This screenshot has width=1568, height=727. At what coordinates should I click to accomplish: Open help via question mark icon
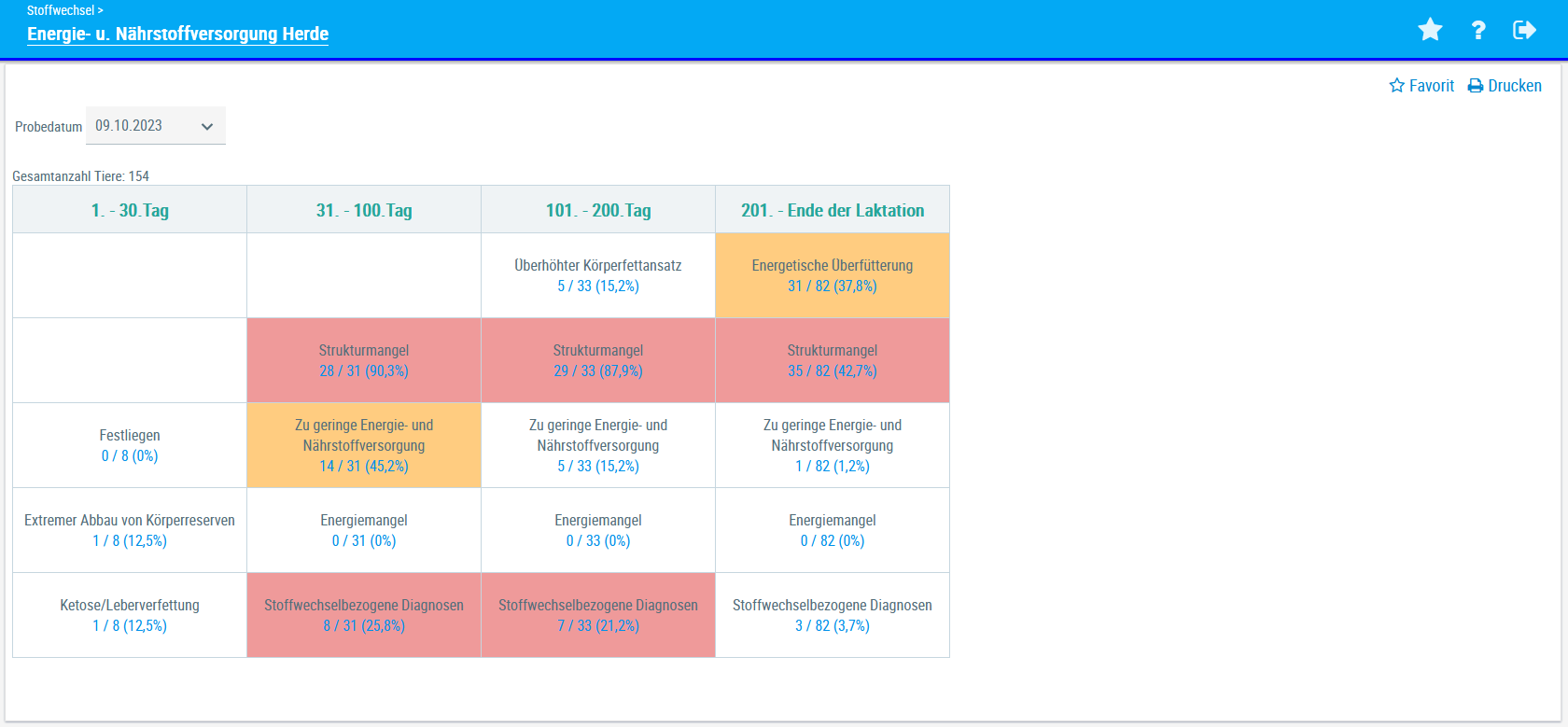pos(1477,30)
